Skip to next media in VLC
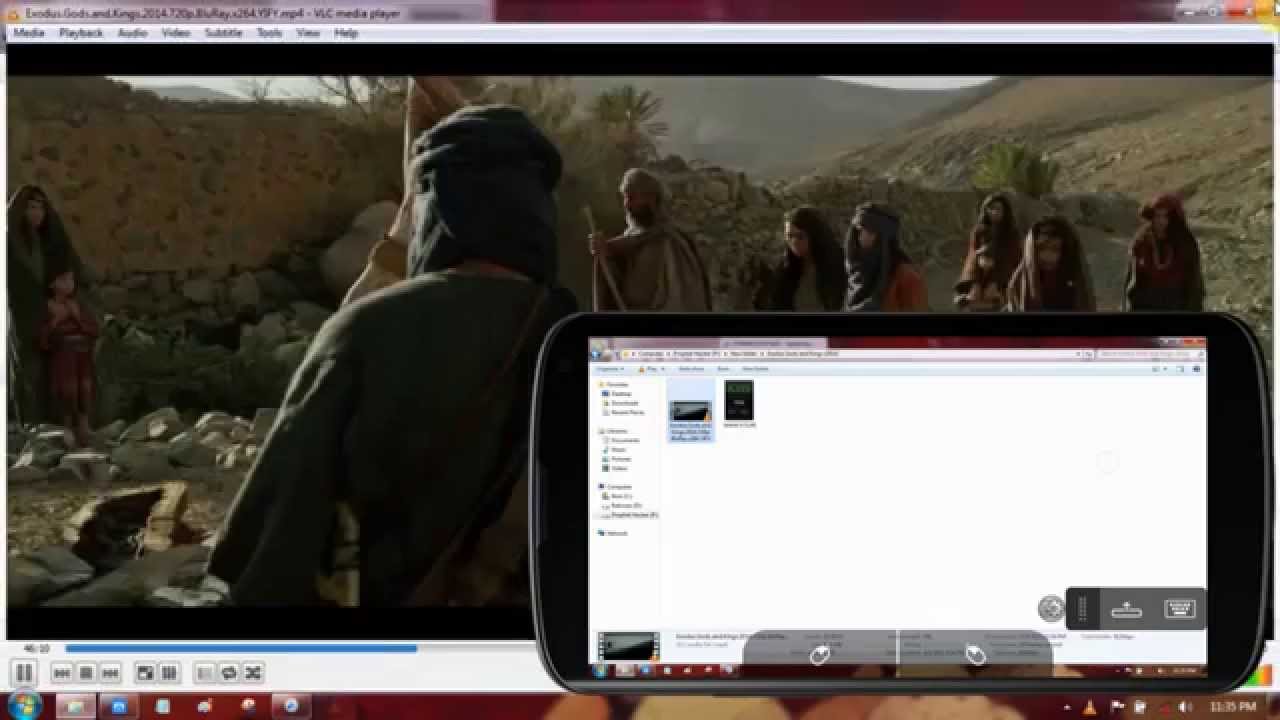The height and width of the screenshot is (720, 1280). (111, 673)
